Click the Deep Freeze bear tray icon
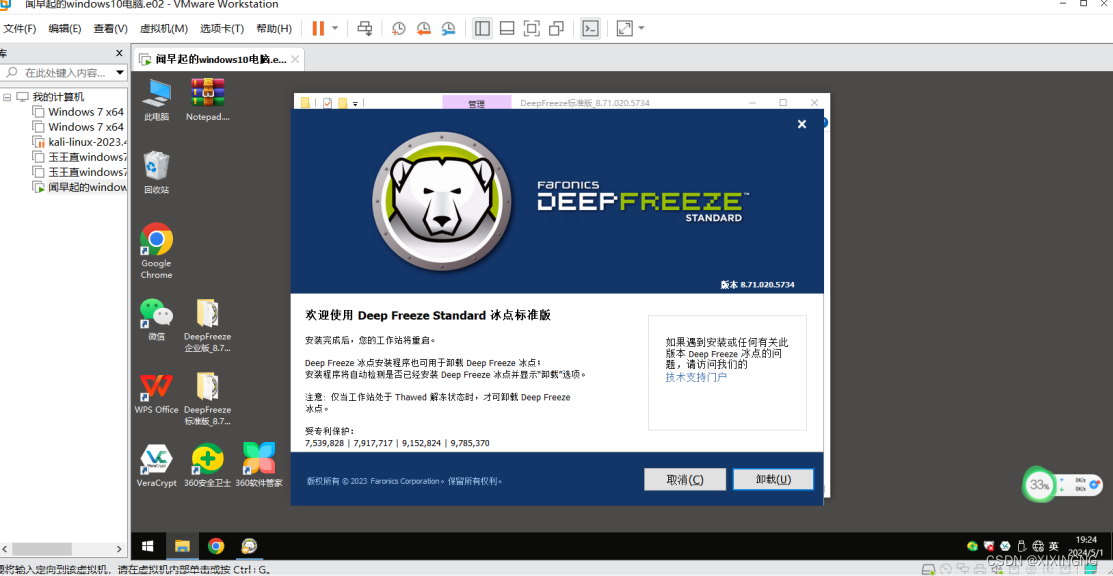 989,546
